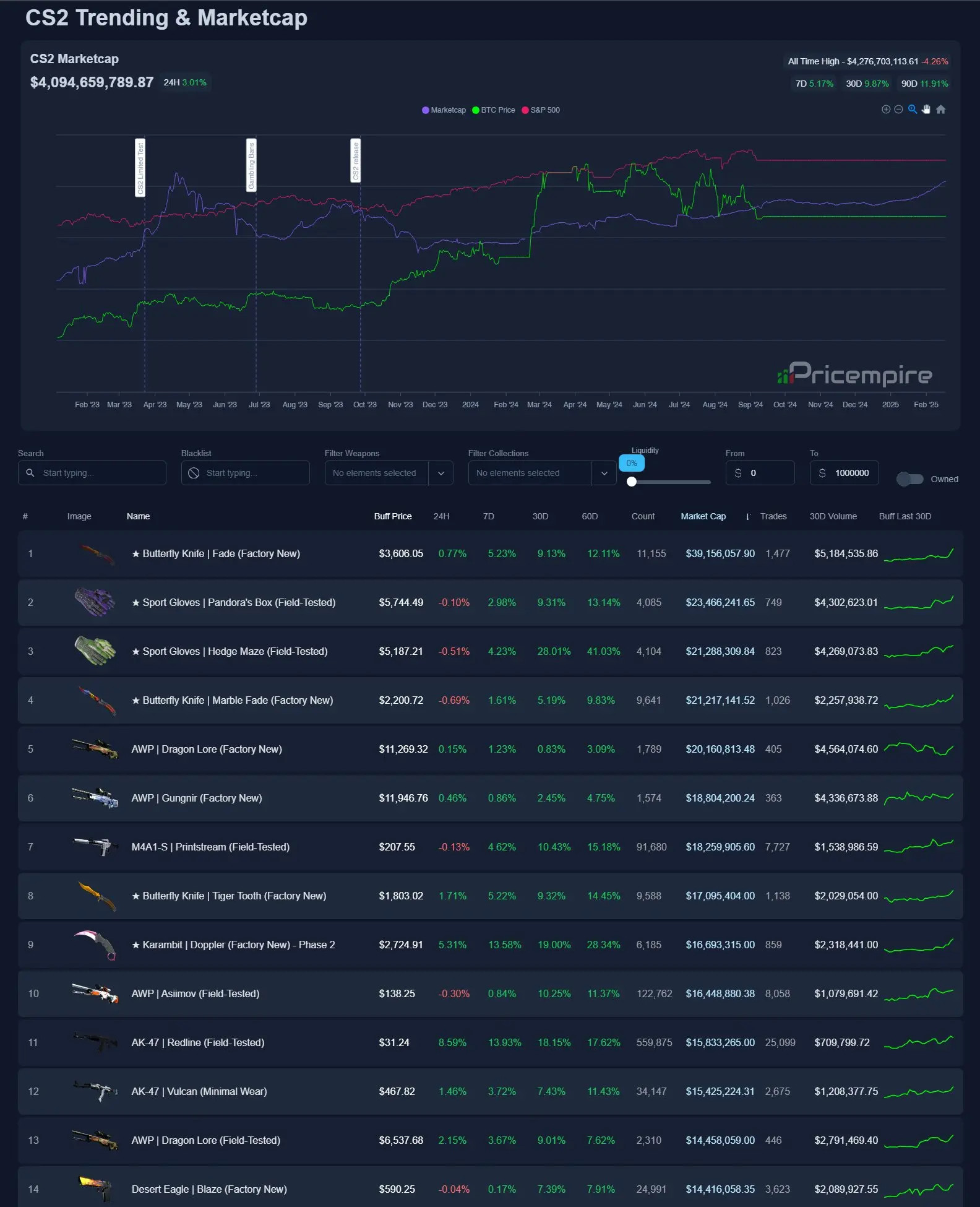Open Butterfly Knife Fade Factory New item

(x=216, y=554)
